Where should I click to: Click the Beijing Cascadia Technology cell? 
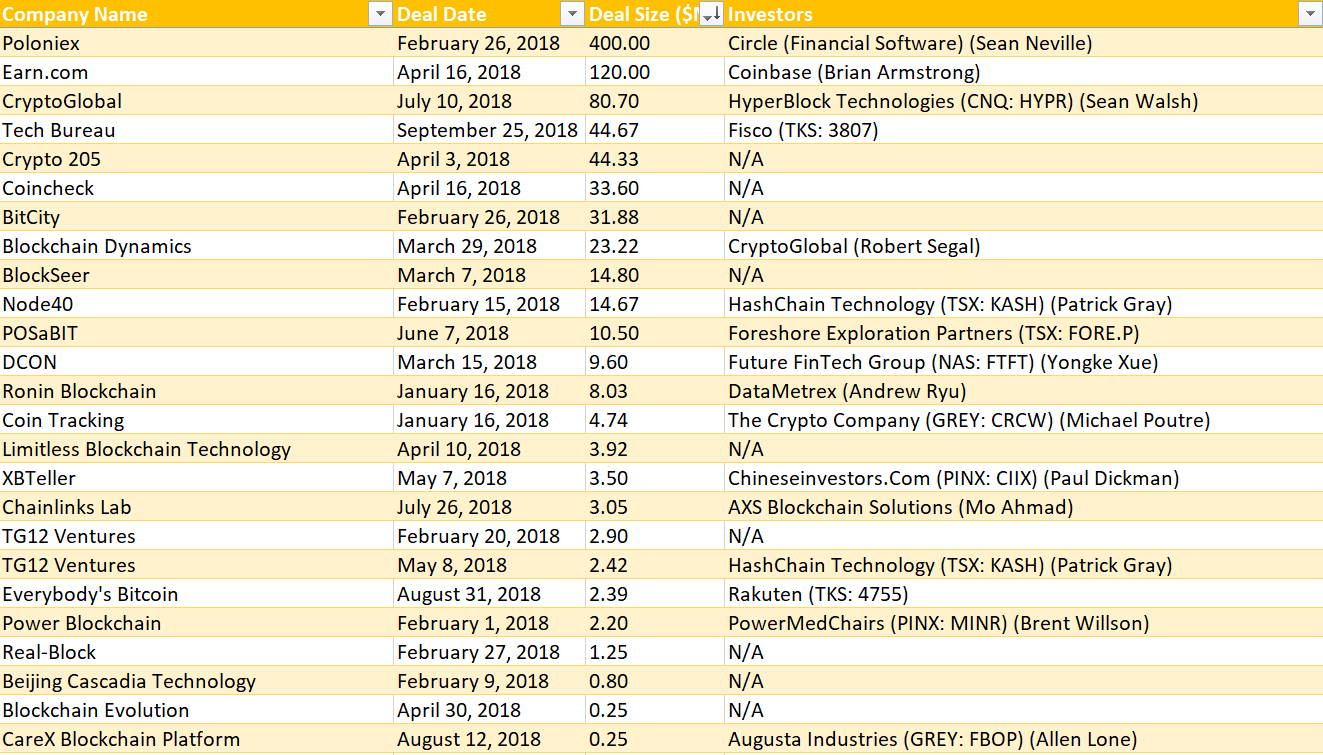point(197,681)
